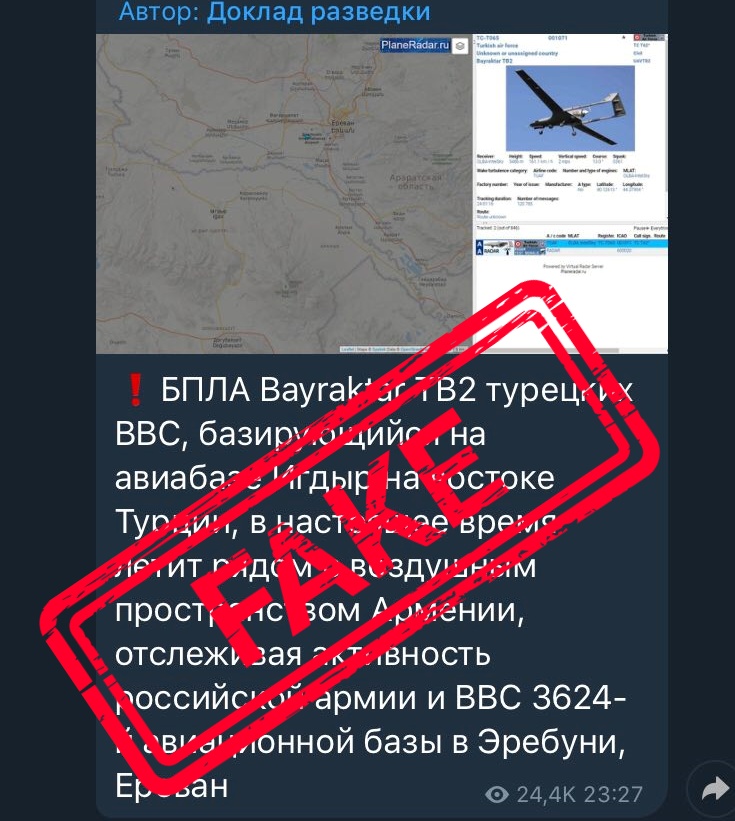Select the blue aircraft marker near Yerevan
Screen dimensions: 735x821
click(309, 137)
